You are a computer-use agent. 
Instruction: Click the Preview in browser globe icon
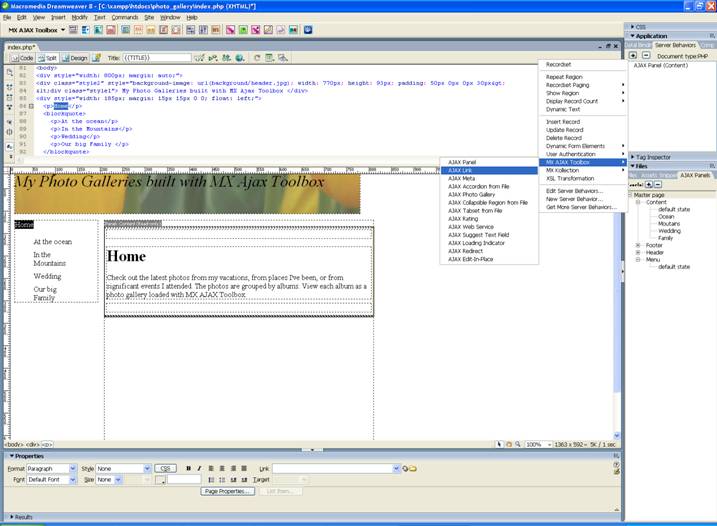click(x=240, y=58)
